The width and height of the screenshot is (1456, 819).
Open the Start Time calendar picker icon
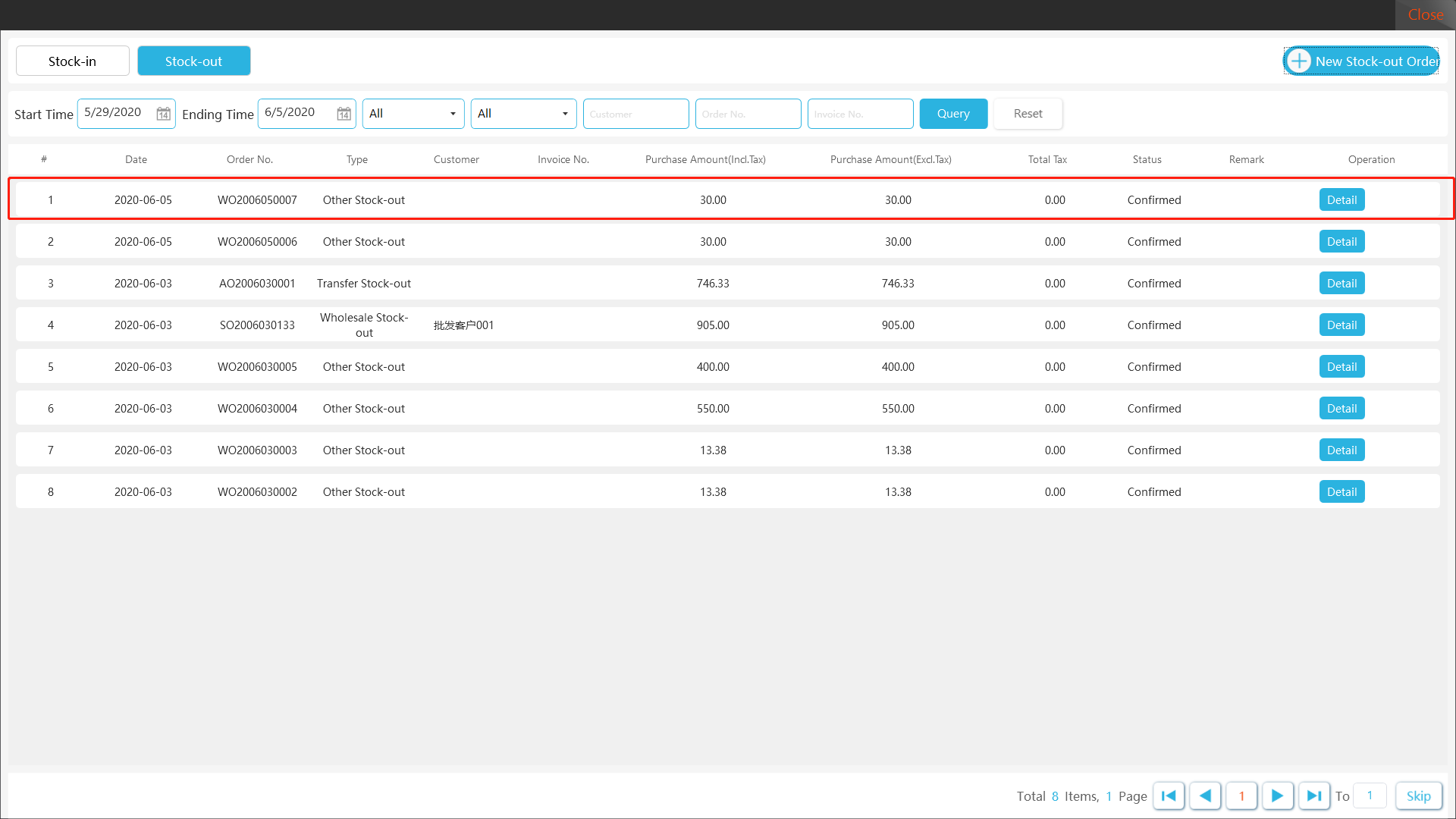[163, 114]
